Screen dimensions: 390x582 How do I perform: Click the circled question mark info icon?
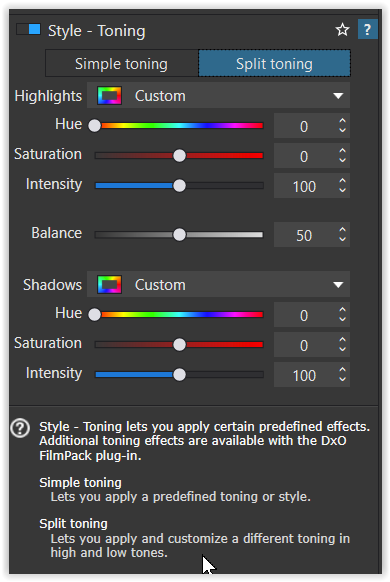[20, 428]
